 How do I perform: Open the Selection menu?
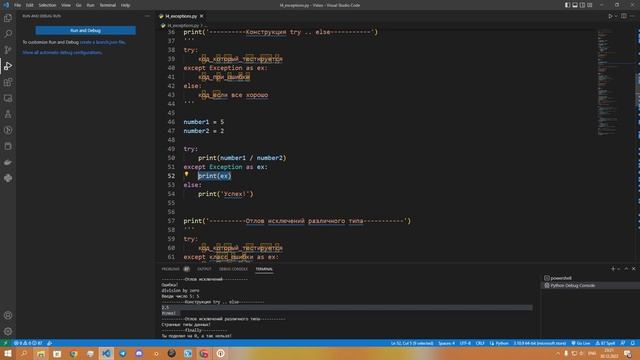click(x=47, y=5)
